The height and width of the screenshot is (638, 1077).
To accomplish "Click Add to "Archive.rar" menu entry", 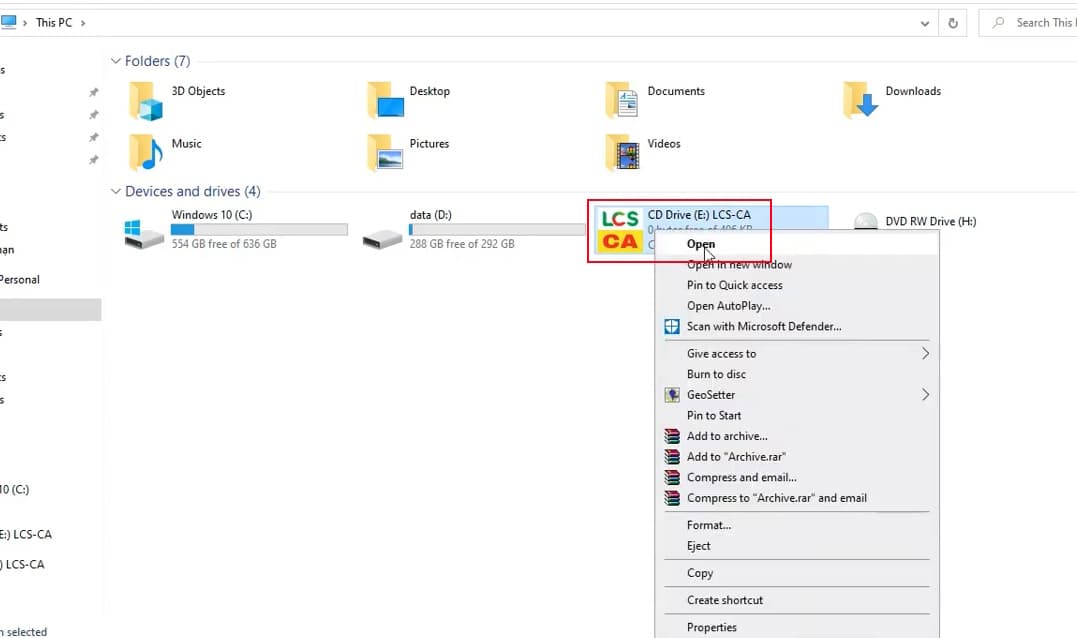I will 732,456.
